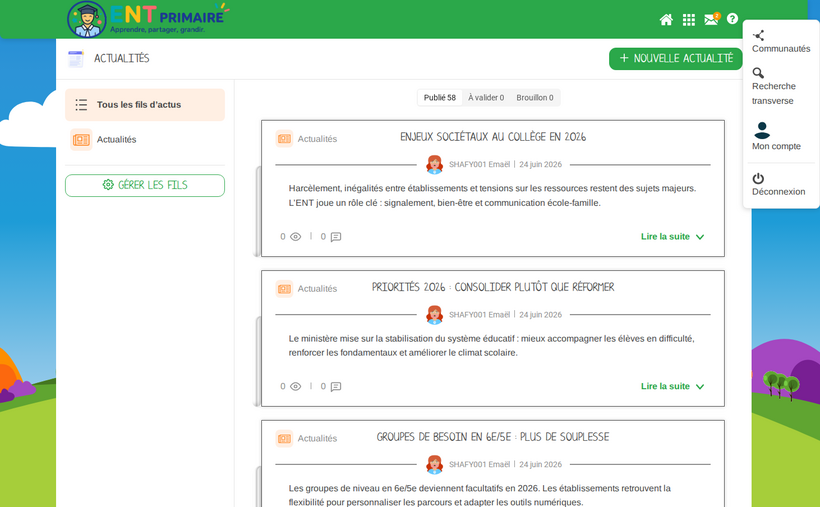820x507 pixels.
Task: Open Priorités 2026 : consolider plutôt que réformer title
Action: (x=493, y=287)
